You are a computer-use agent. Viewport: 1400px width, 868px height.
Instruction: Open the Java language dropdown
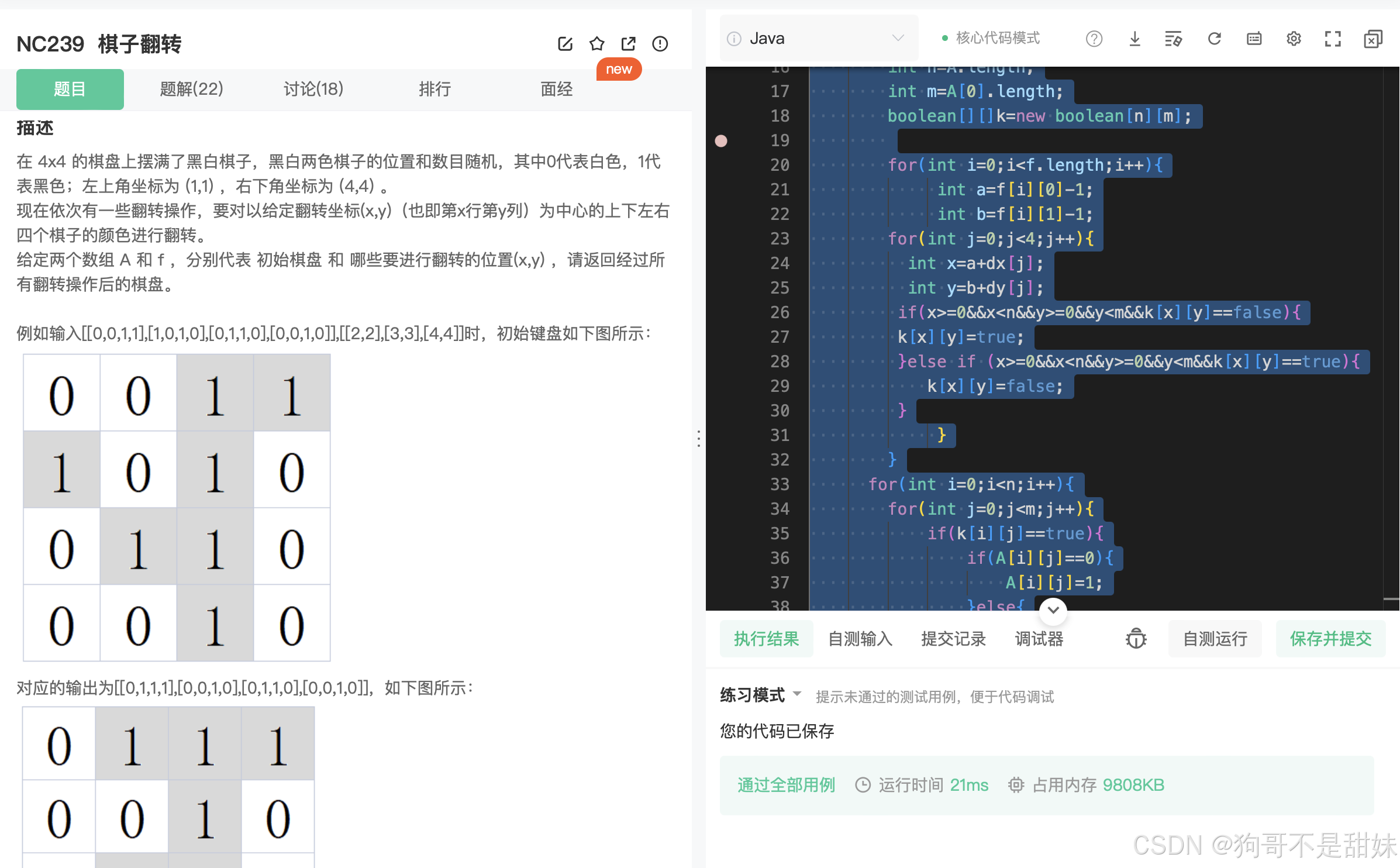[818, 39]
